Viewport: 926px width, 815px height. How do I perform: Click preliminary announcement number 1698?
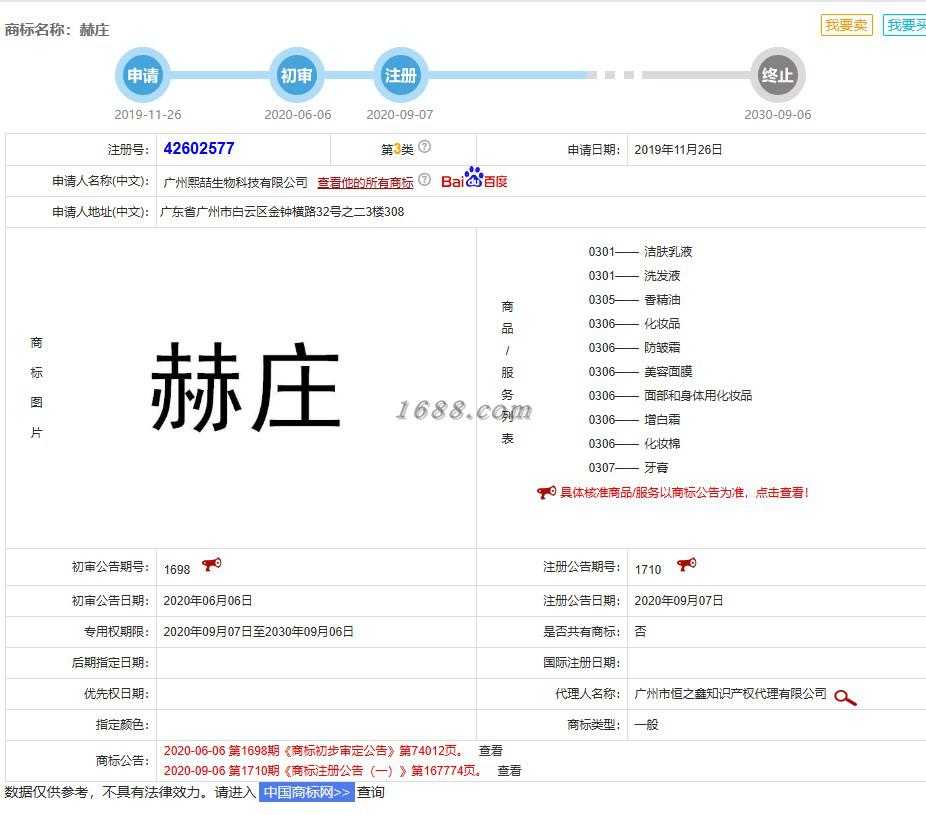click(x=177, y=569)
